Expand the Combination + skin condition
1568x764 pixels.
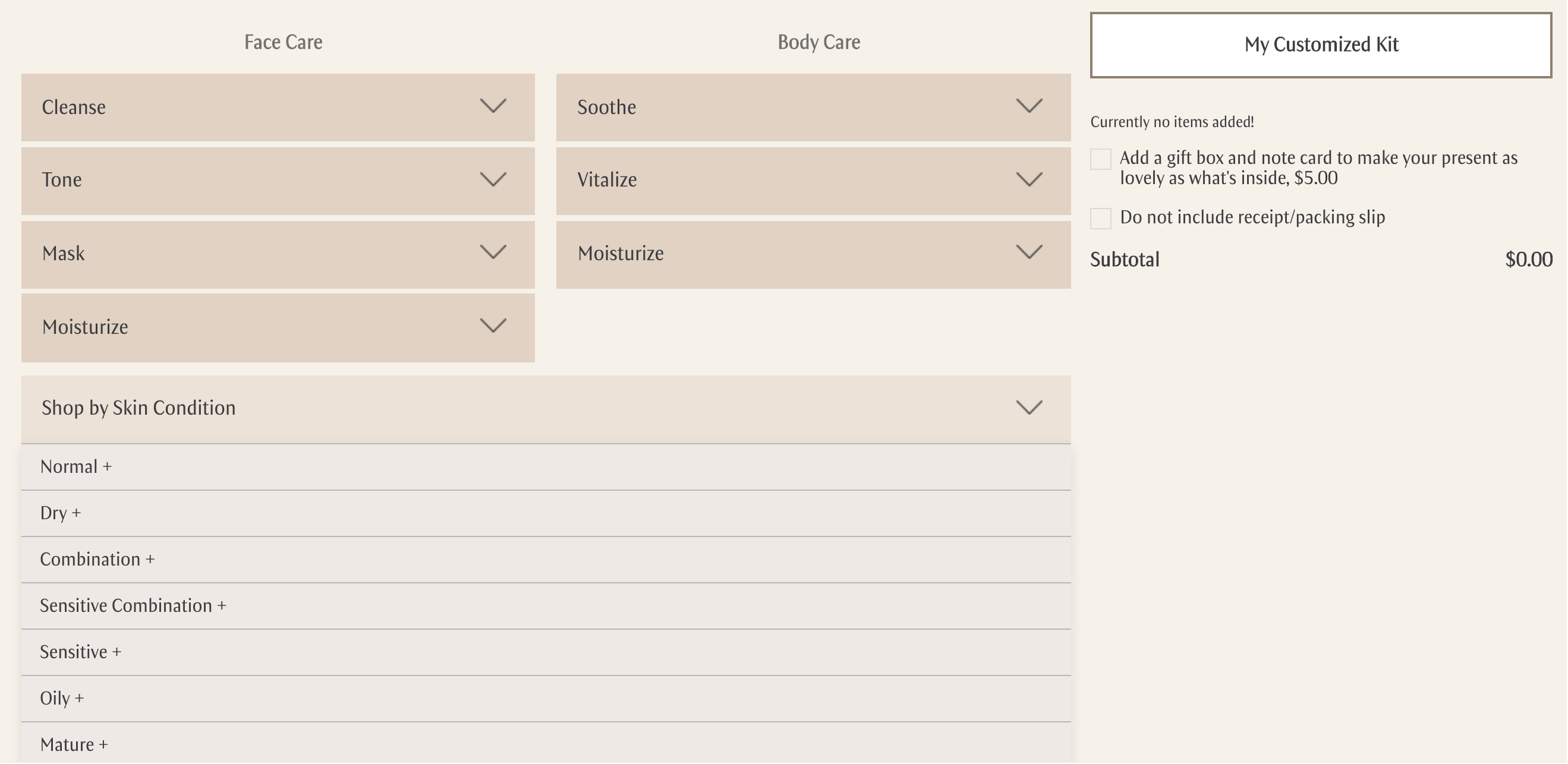(546, 560)
